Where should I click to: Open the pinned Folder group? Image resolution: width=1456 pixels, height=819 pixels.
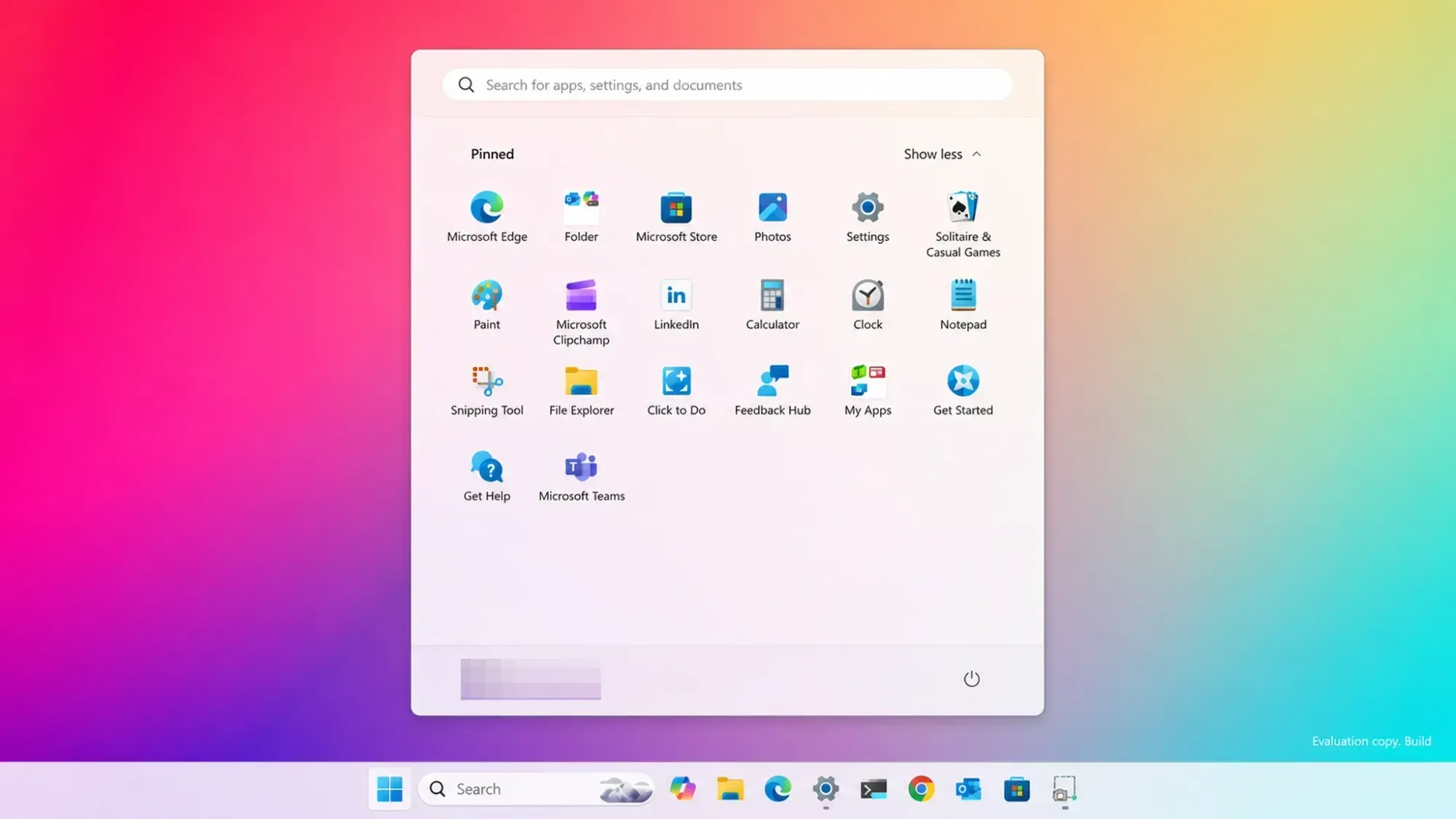[581, 217]
